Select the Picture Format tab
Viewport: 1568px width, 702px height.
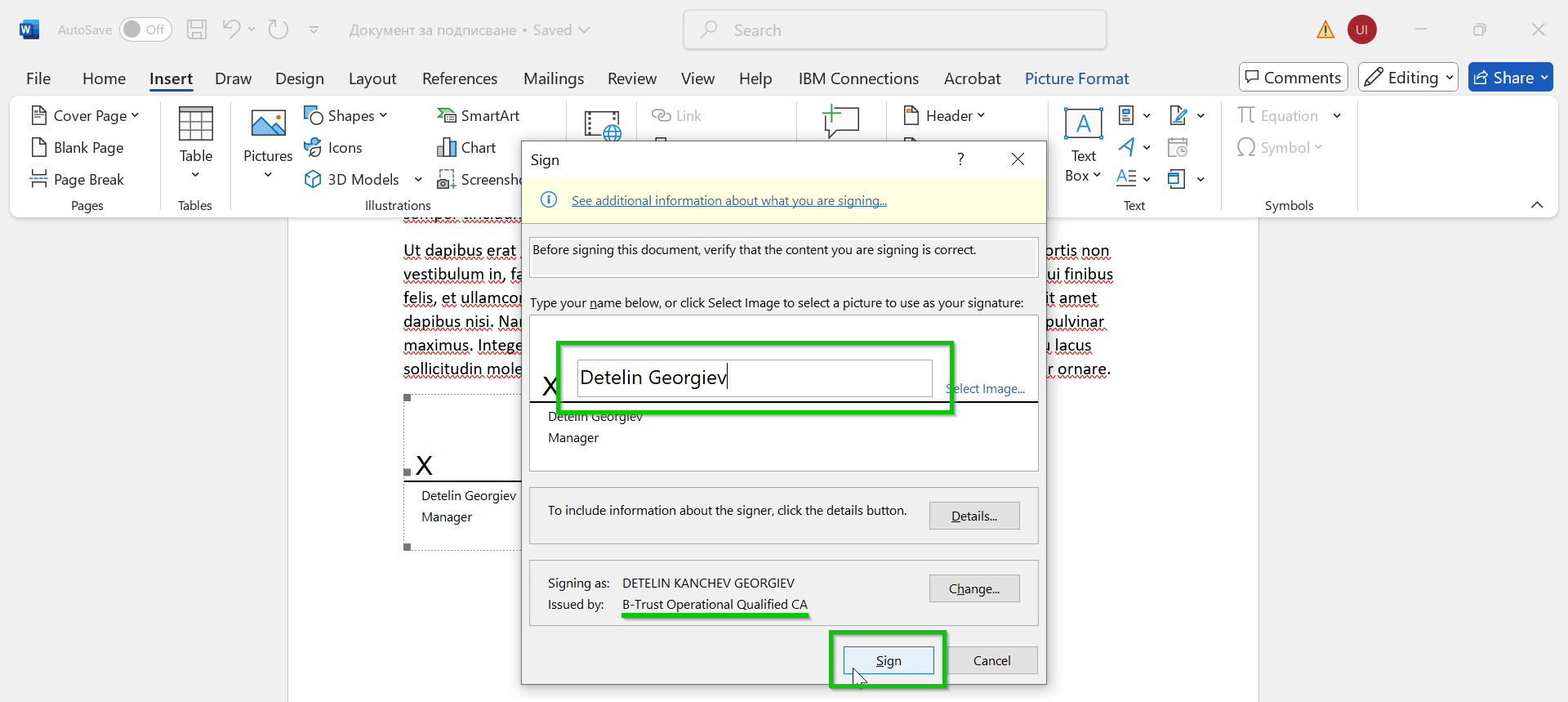pos(1076,78)
